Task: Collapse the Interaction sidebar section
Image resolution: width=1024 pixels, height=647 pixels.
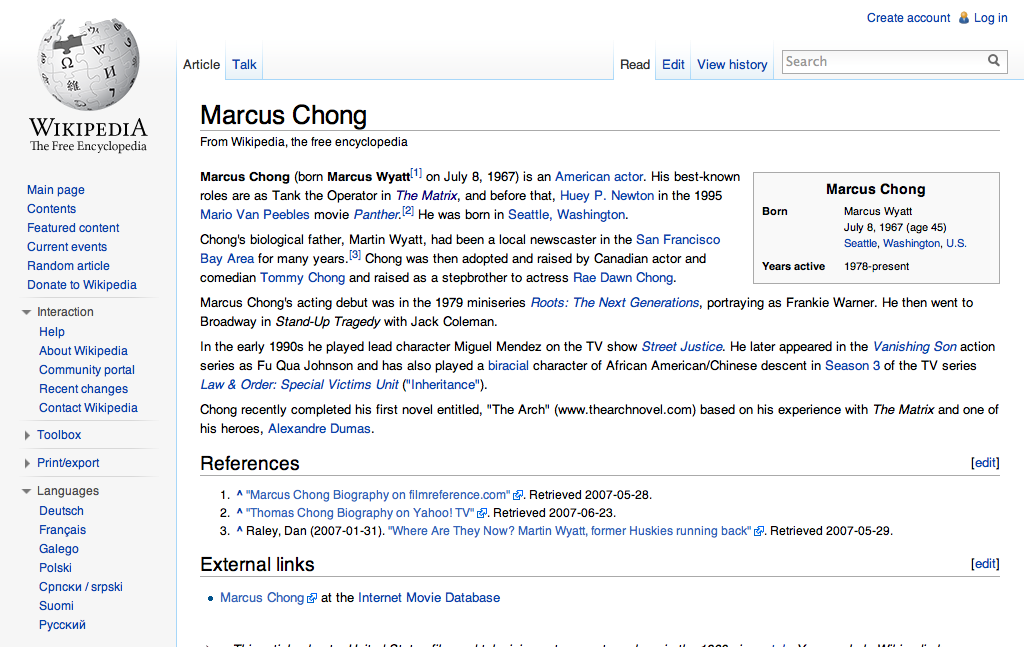Action: [27, 312]
